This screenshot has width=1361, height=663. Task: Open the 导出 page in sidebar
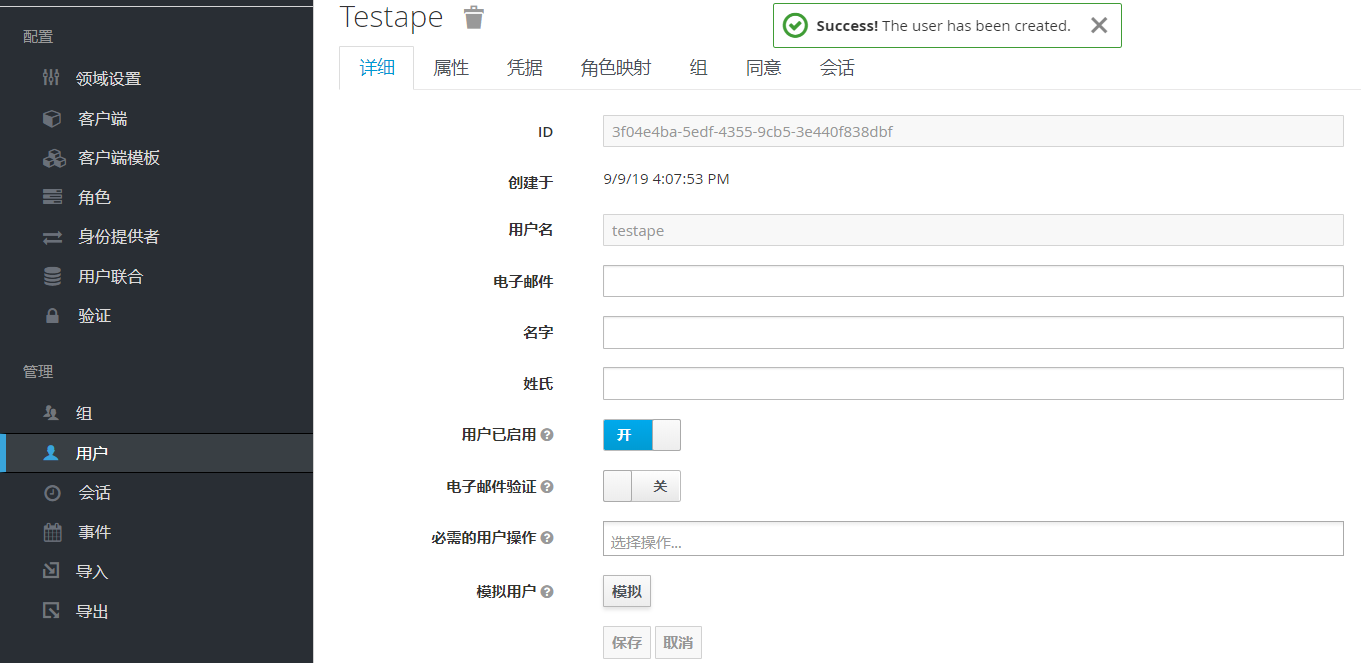pyautogui.click(x=92, y=611)
